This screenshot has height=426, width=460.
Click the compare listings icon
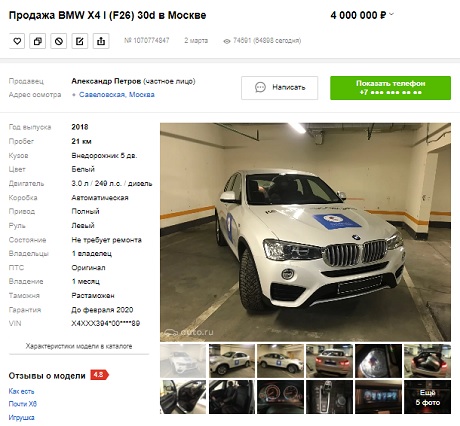coord(38,41)
